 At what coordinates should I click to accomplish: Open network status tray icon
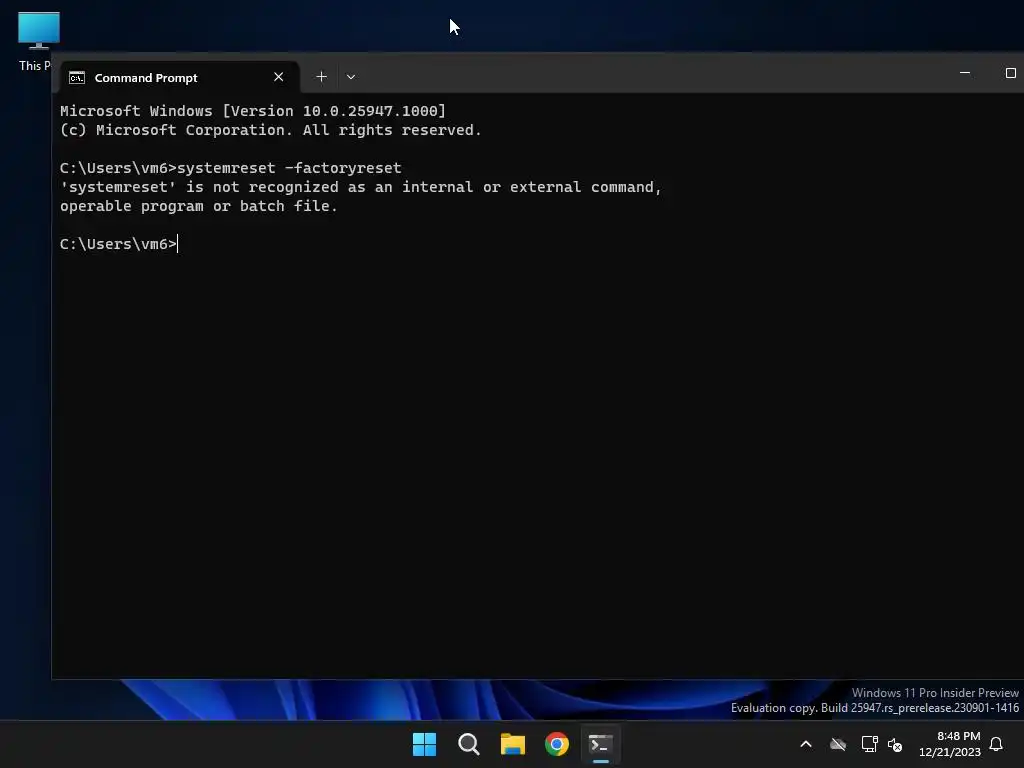(x=869, y=744)
